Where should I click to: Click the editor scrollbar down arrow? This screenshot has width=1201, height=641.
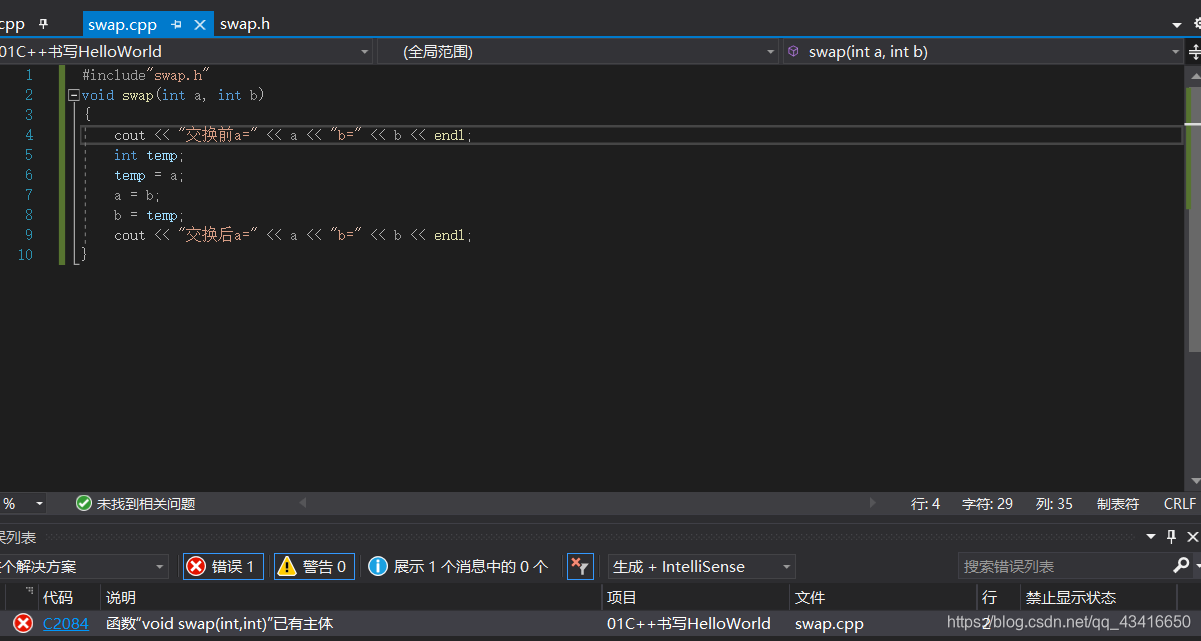(x=1193, y=483)
